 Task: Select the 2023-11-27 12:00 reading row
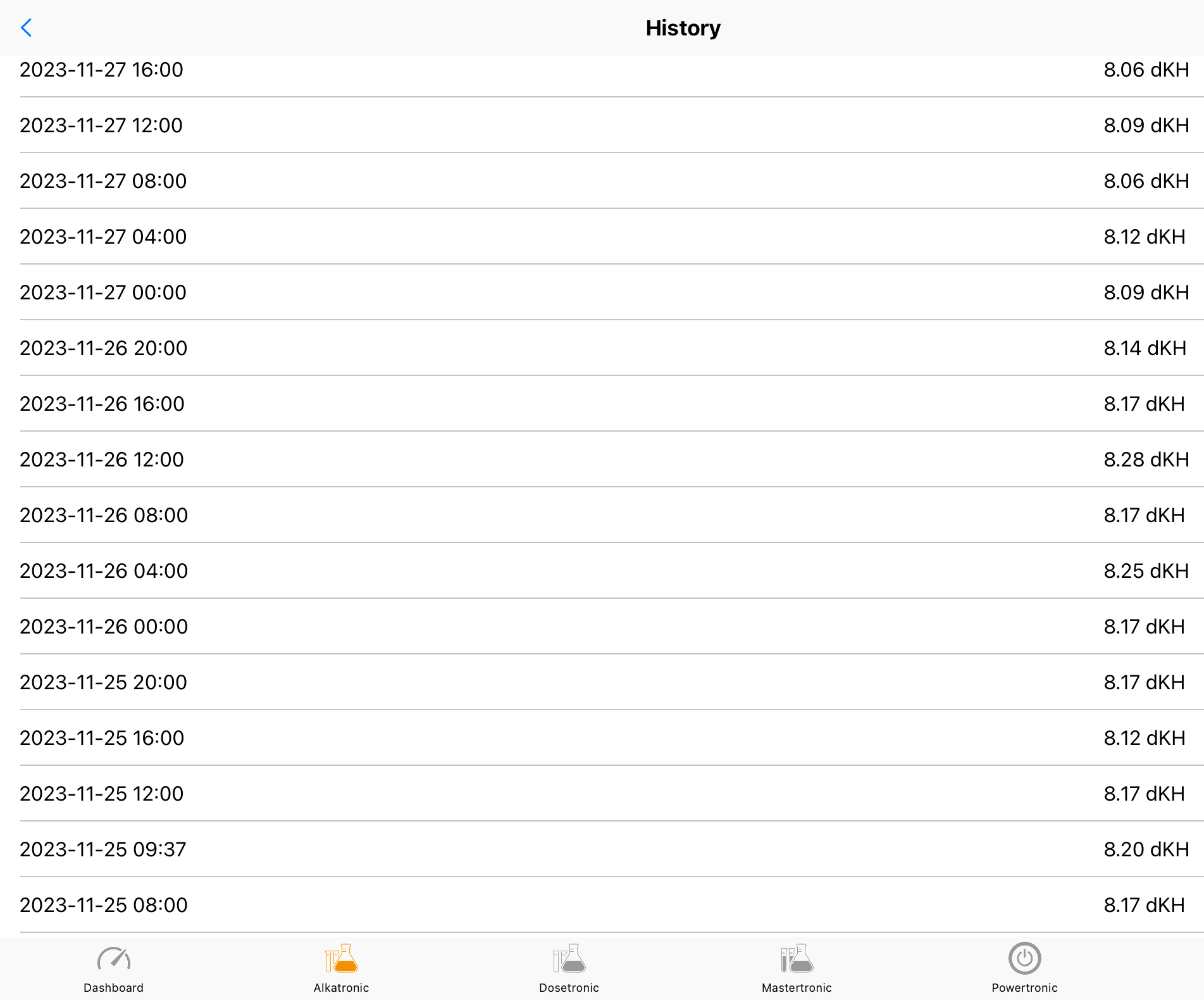click(101, 125)
